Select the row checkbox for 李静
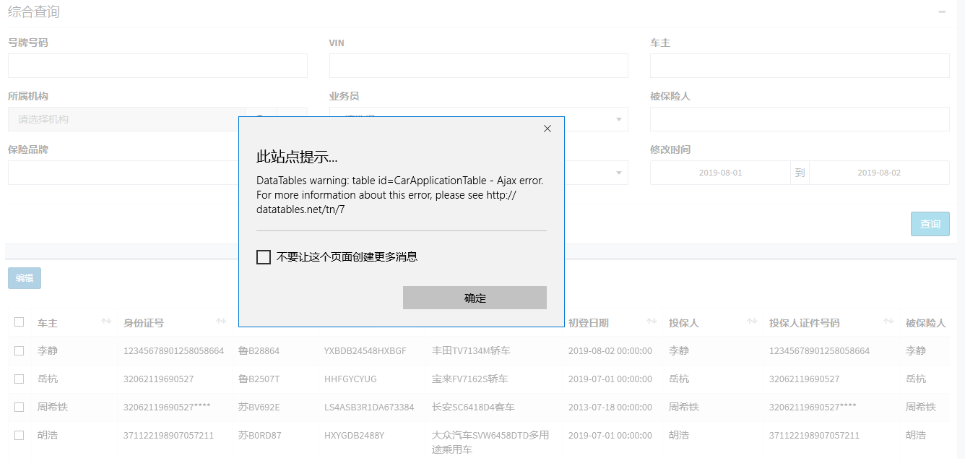Image resolution: width=966 pixels, height=465 pixels. click(19, 350)
